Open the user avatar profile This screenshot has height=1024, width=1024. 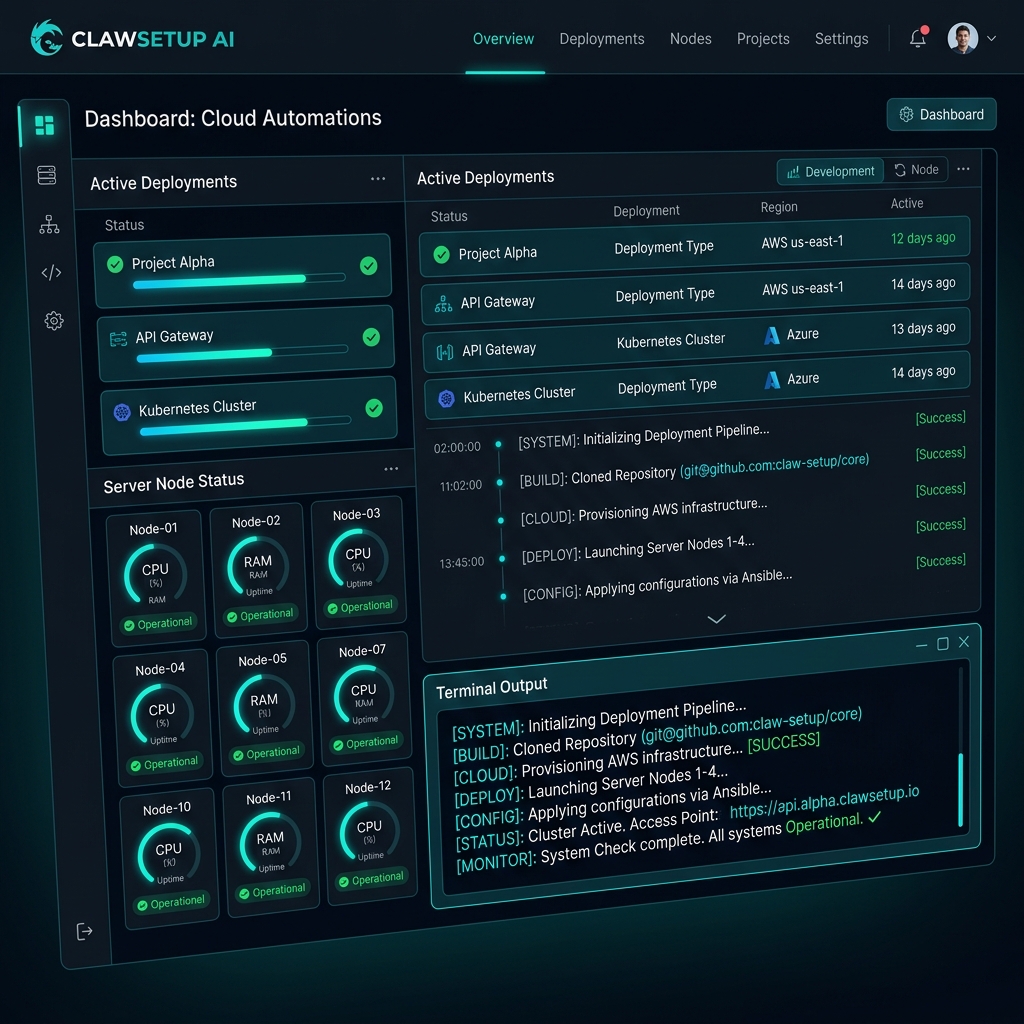[x=963, y=38]
